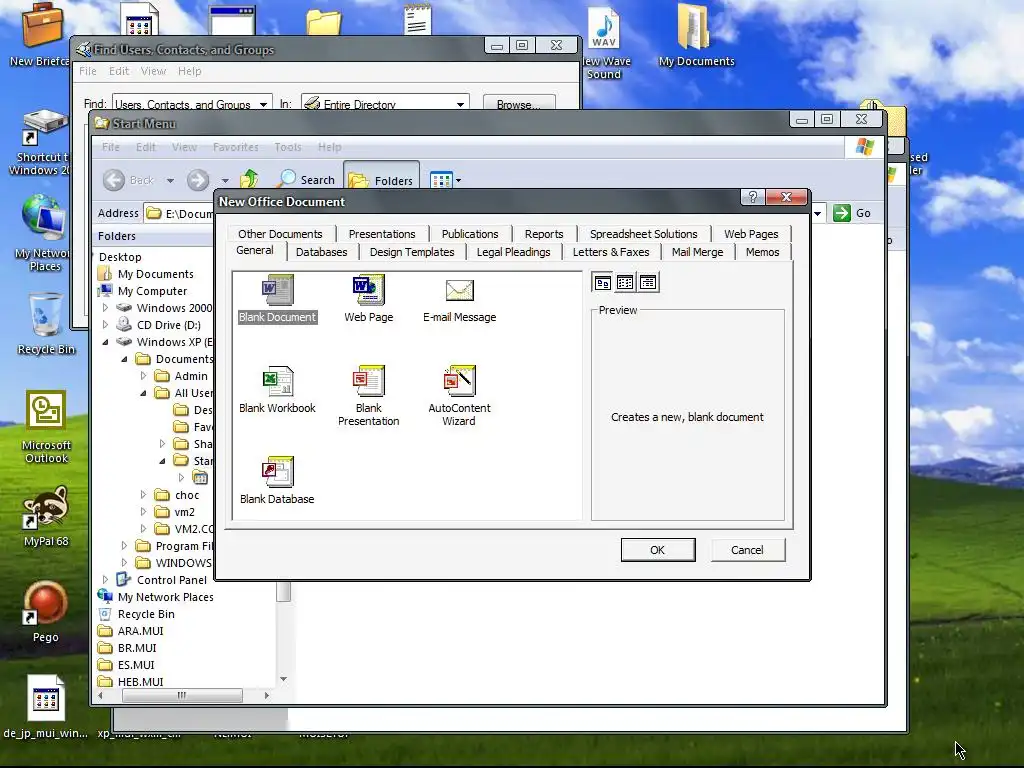Select My Network Places desktop icon
1024x768 pixels.
tap(44, 233)
